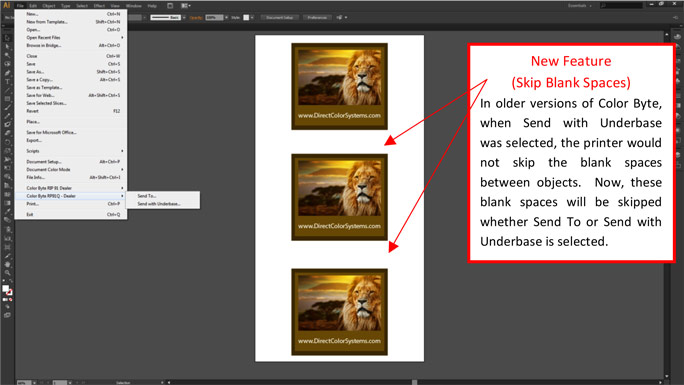The image size is (684, 385).
Task: Select the Direct Selection tool
Action: pyautogui.click(x=7, y=47)
